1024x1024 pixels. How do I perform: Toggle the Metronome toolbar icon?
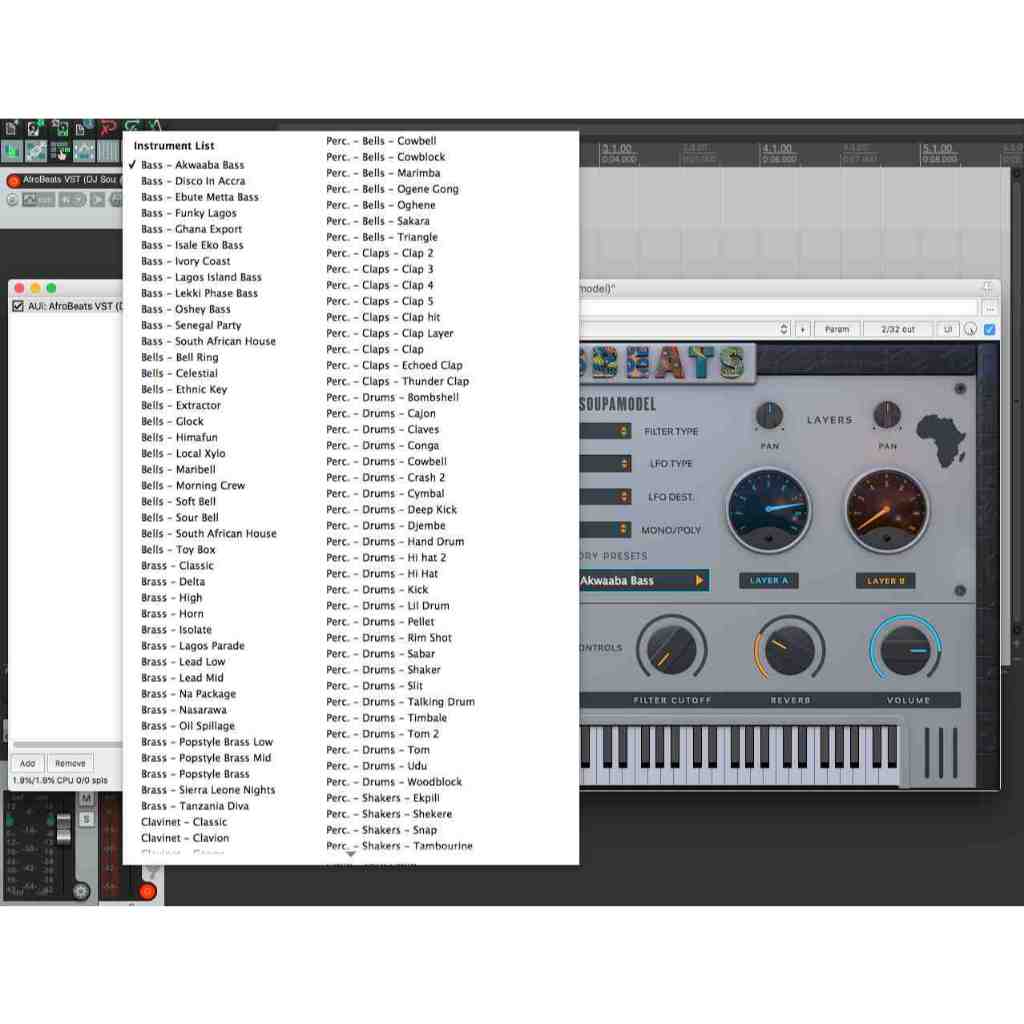tap(154, 126)
